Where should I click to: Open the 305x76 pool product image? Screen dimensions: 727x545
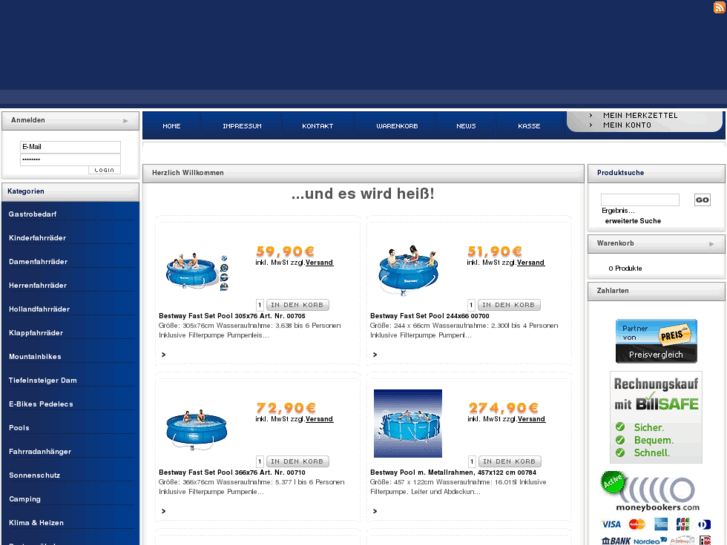[197, 272]
